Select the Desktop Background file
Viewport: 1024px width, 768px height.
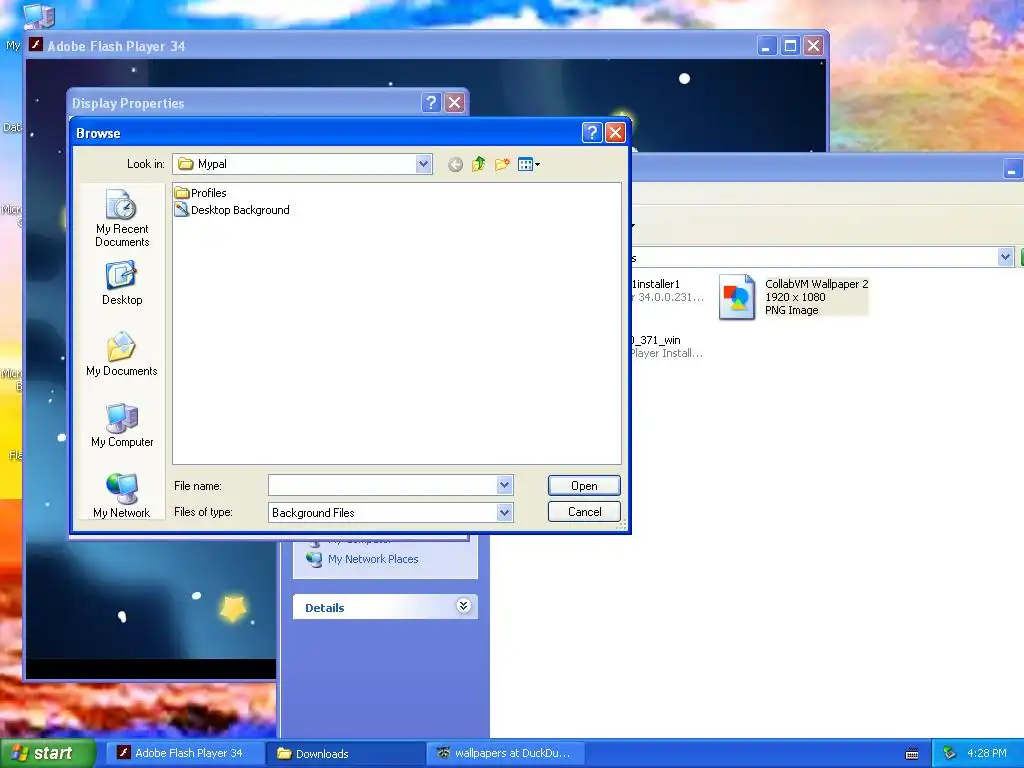(232, 210)
